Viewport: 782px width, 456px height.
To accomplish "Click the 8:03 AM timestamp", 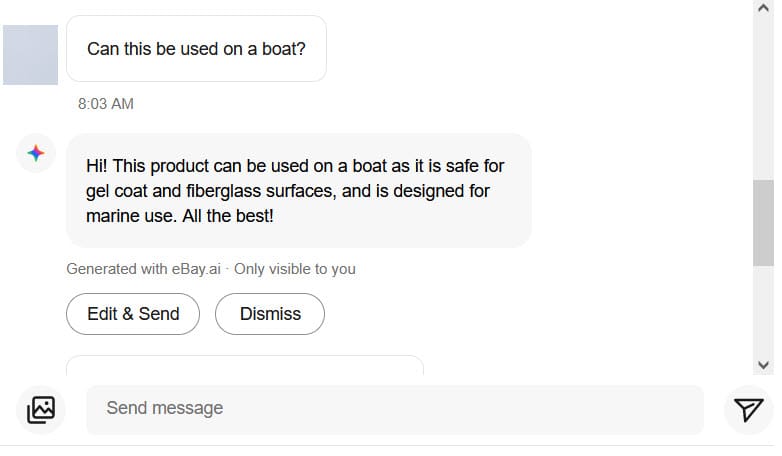I will [x=106, y=104].
